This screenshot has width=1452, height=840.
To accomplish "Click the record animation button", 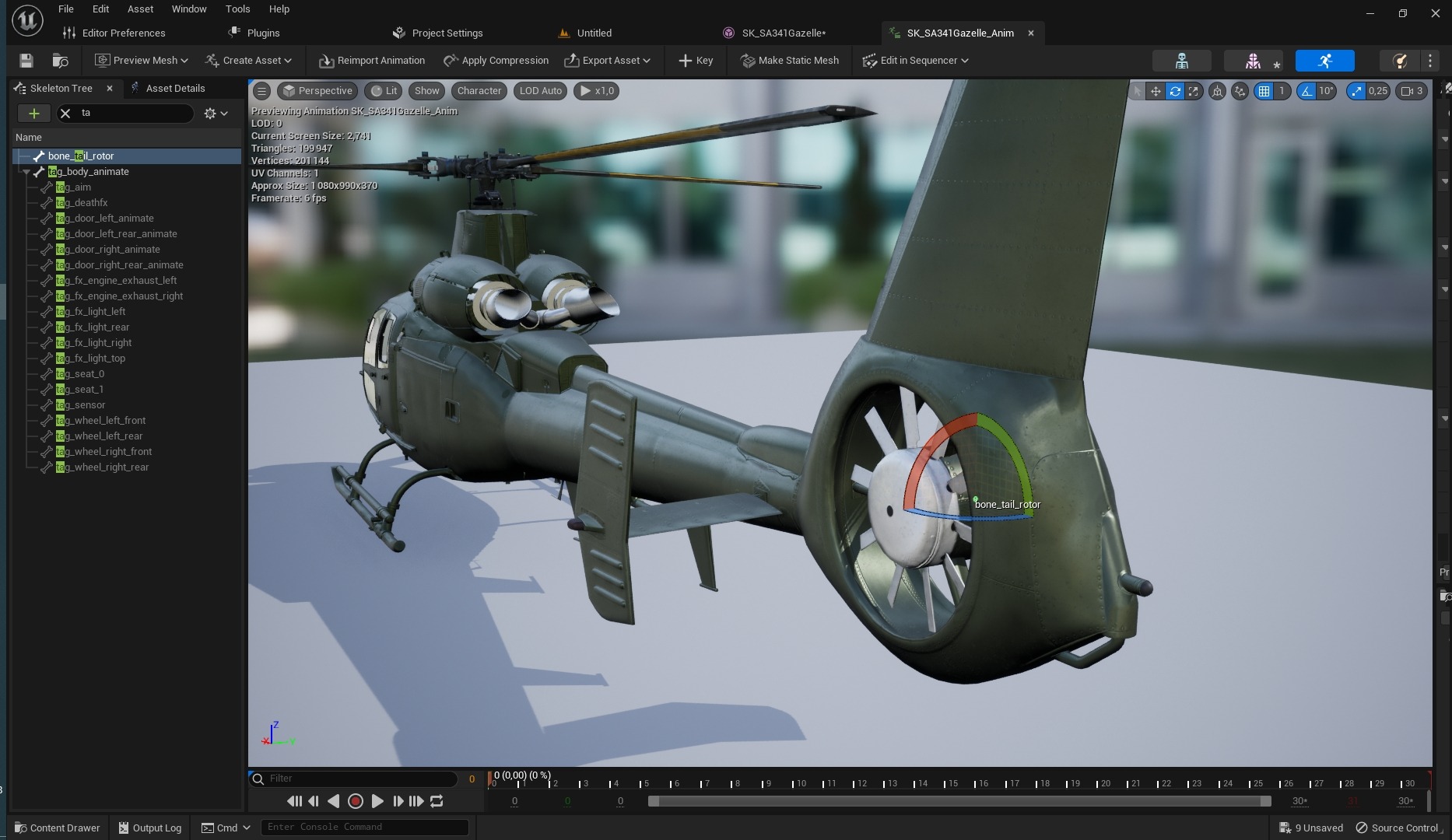I will click(x=356, y=801).
